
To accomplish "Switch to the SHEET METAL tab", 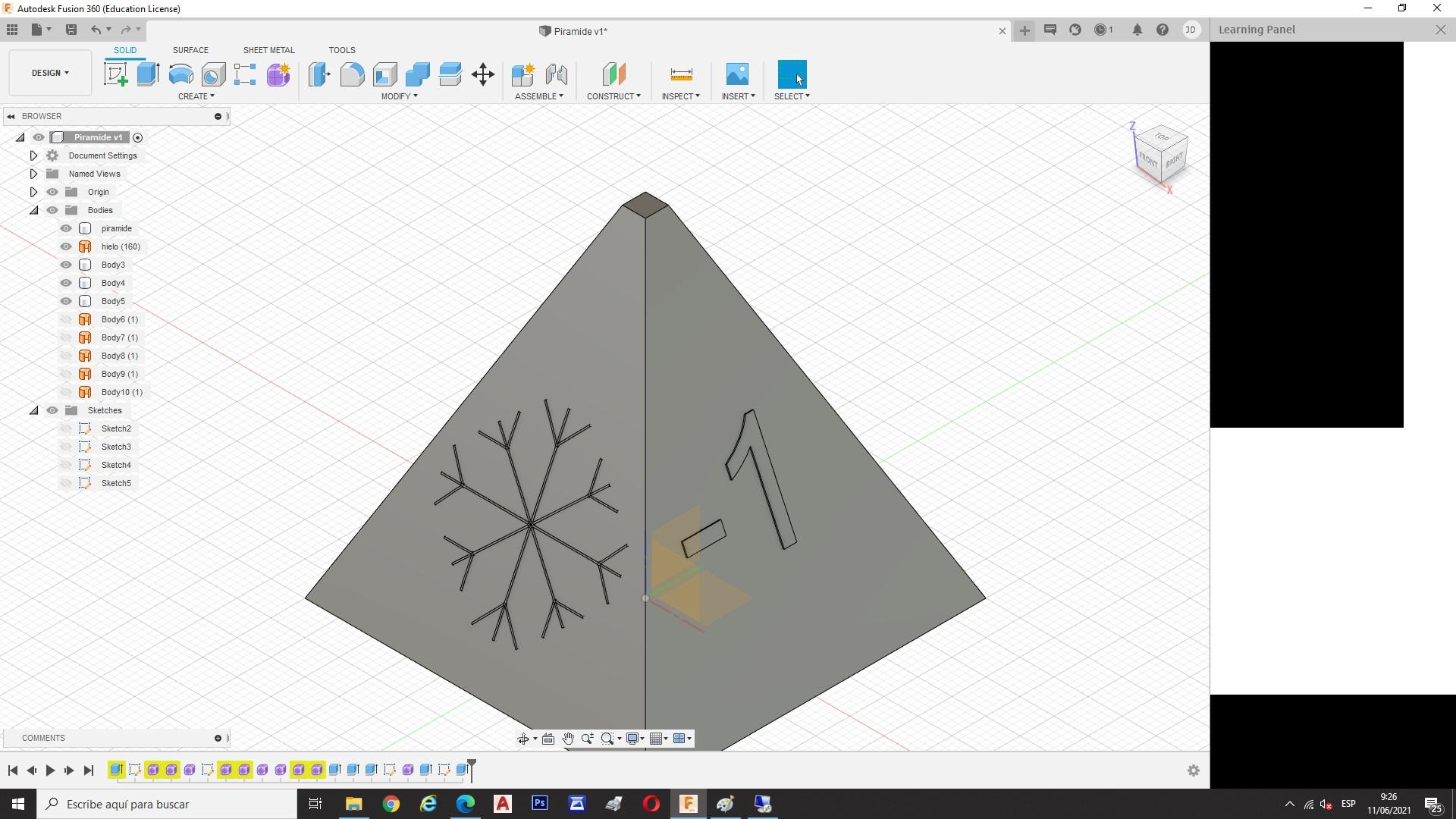I will (268, 50).
